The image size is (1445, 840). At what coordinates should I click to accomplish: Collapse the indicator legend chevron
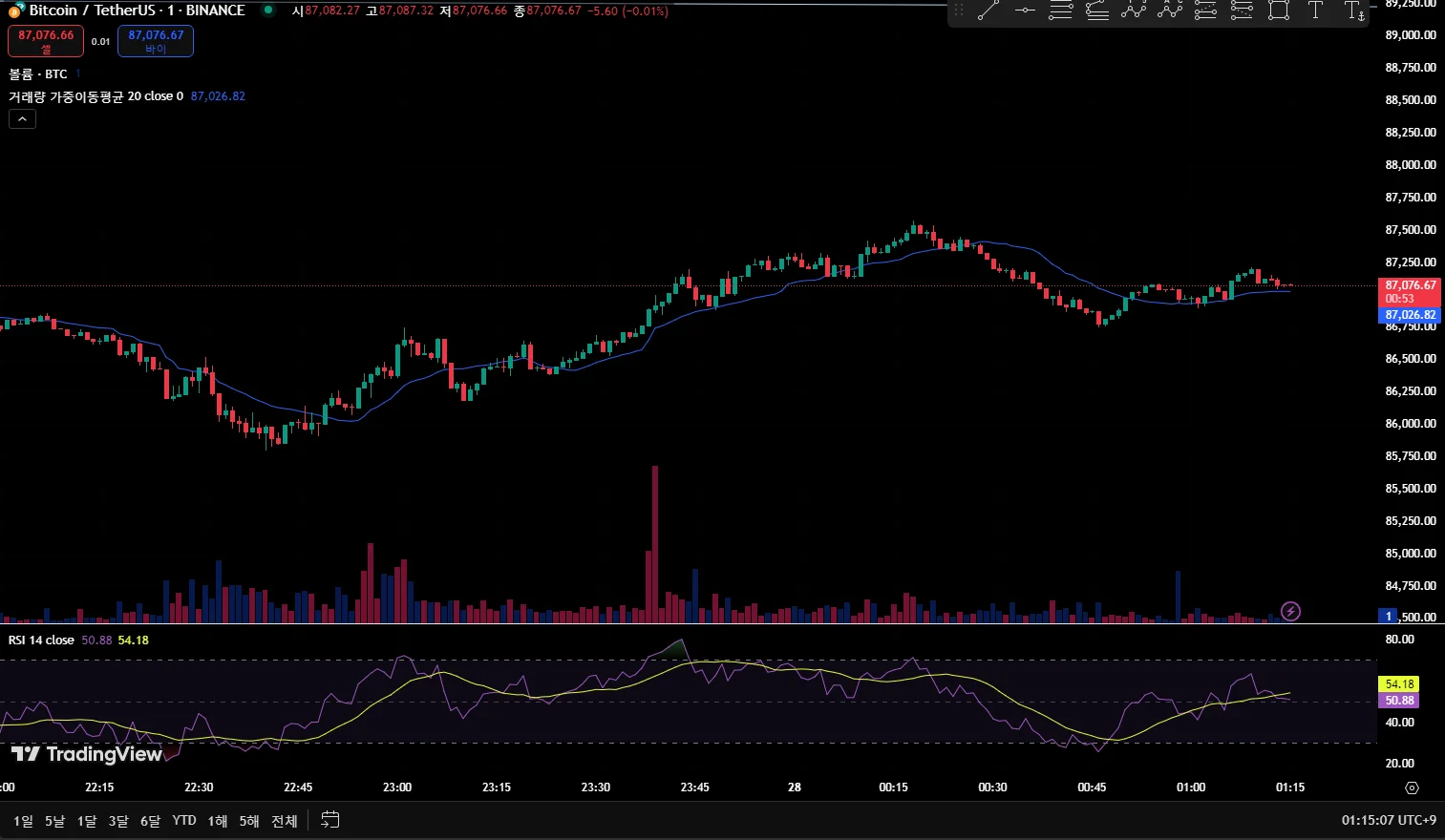click(22, 119)
